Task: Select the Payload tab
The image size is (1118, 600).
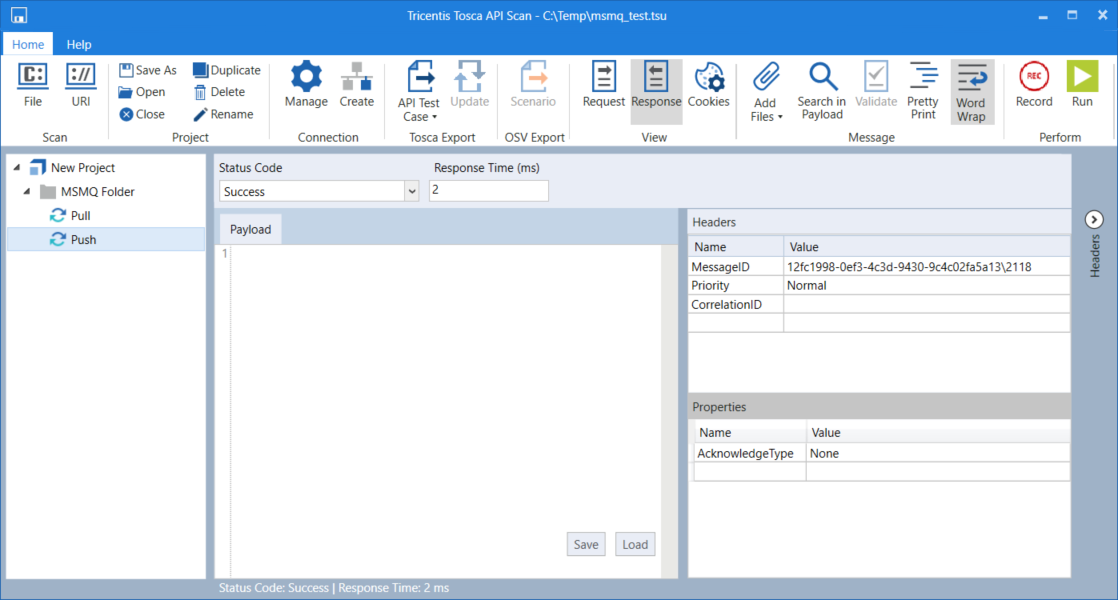Action: click(x=250, y=229)
